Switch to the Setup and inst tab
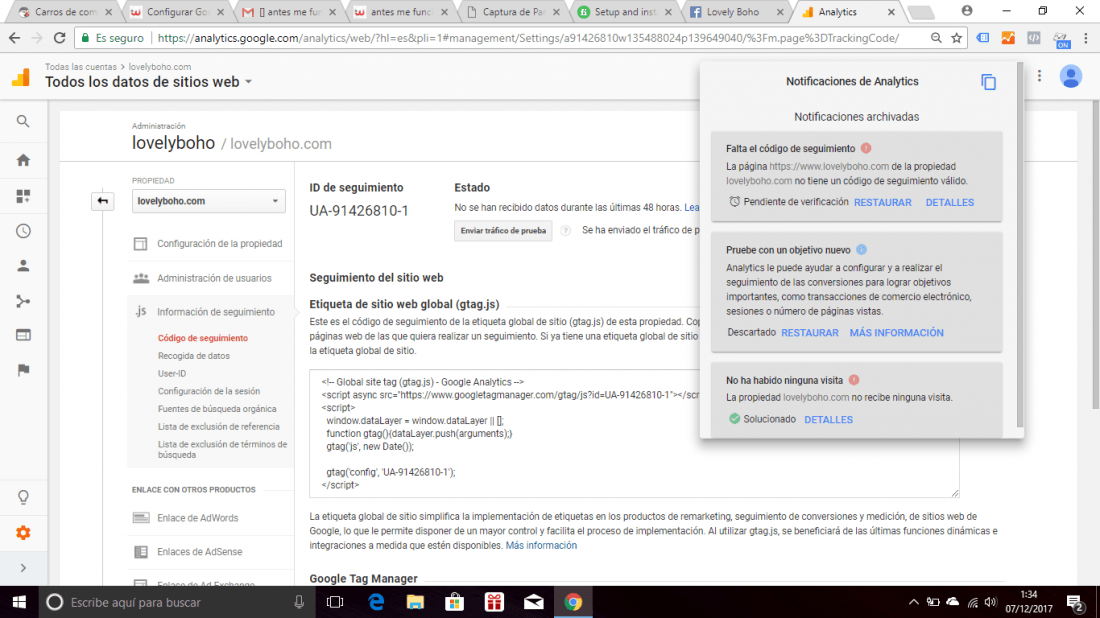This screenshot has width=1100, height=618. [624, 12]
